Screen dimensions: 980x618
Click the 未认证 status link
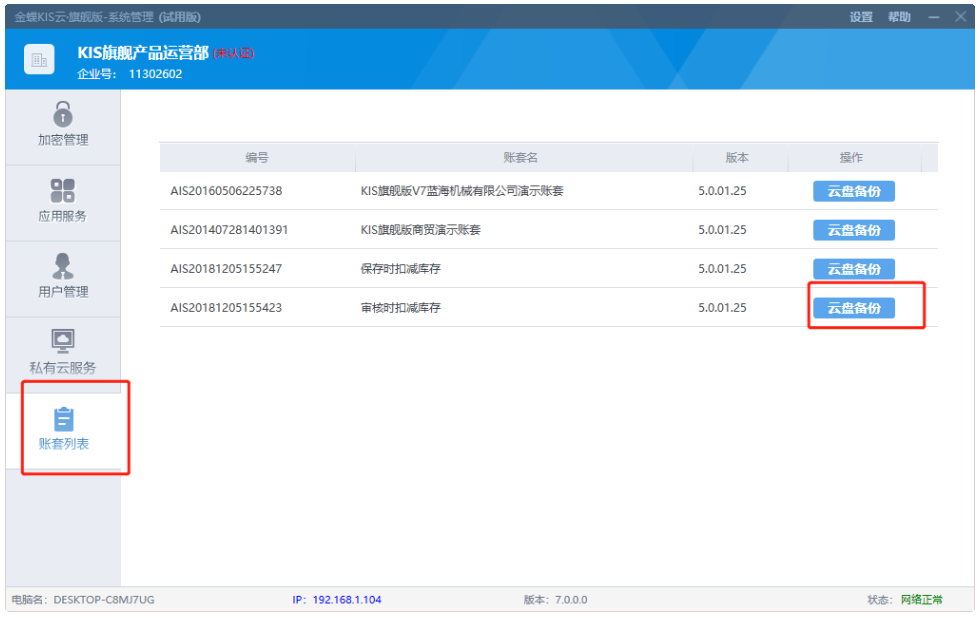(234, 53)
